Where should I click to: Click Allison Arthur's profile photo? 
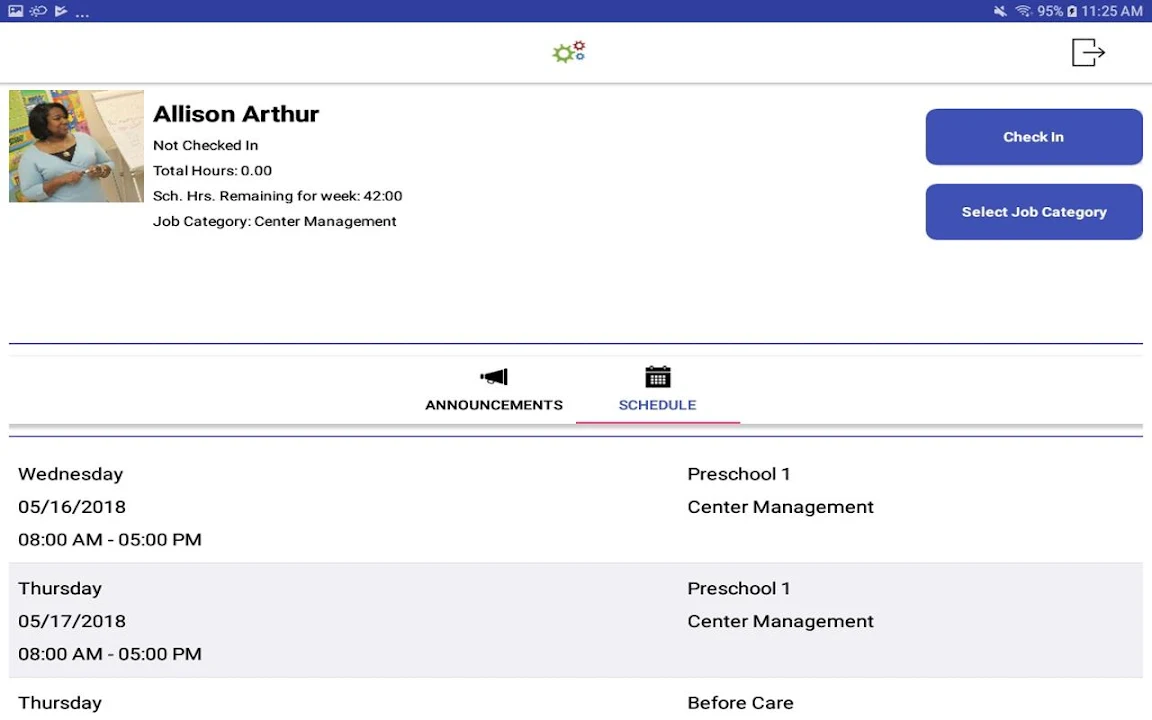tap(76, 146)
